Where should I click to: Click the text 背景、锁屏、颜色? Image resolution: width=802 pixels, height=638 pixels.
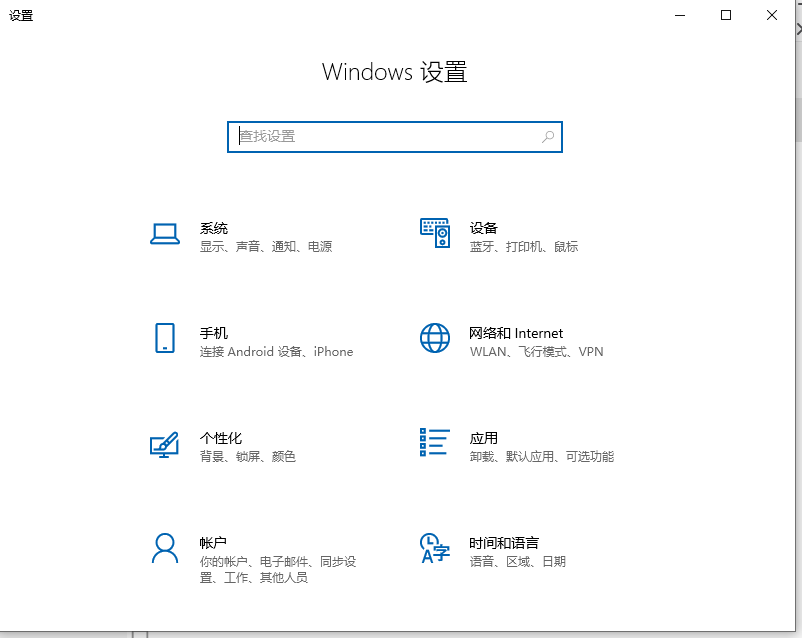[248, 456]
